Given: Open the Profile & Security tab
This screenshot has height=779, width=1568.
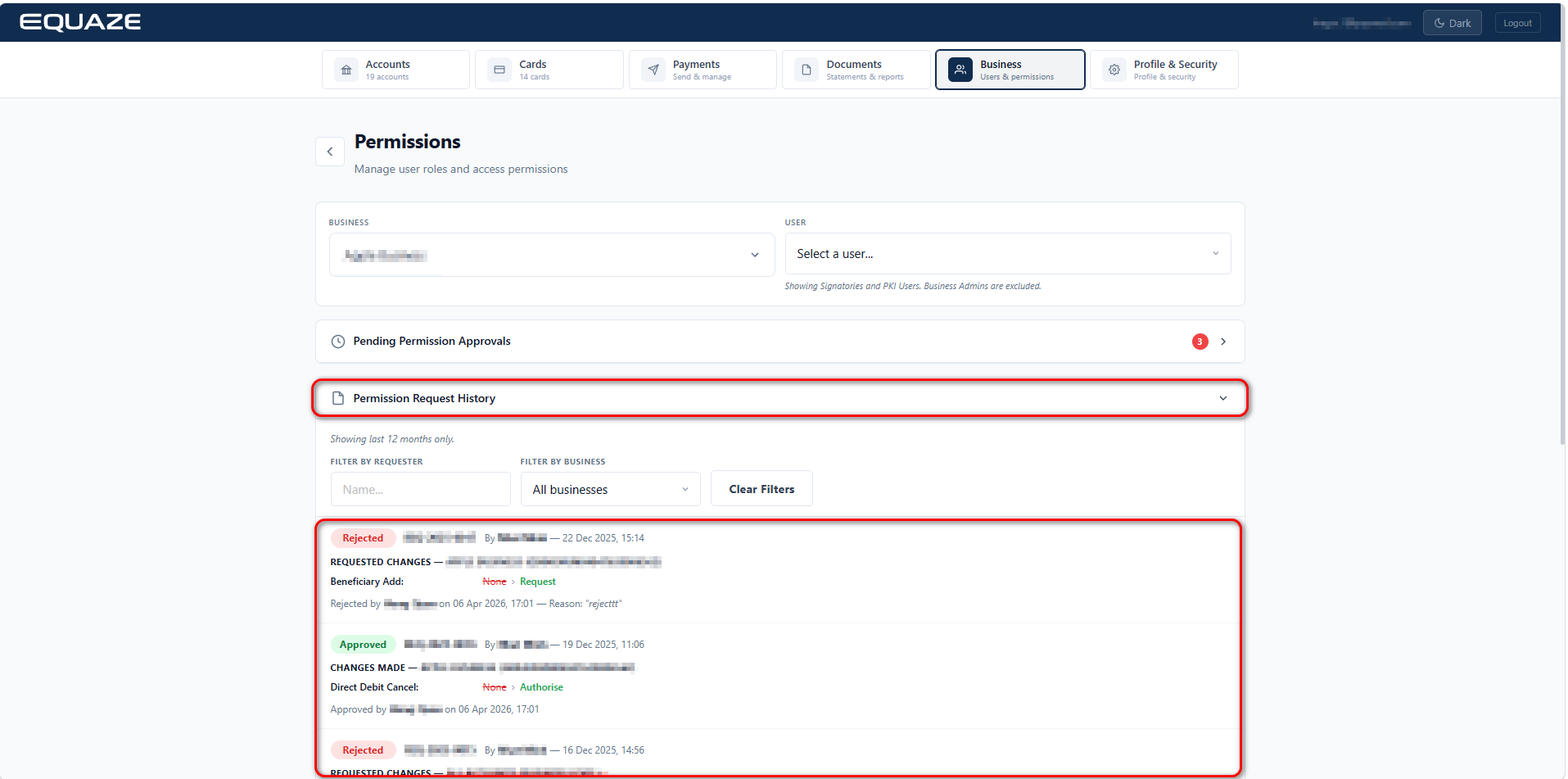Looking at the screenshot, I should [1164, 70].
